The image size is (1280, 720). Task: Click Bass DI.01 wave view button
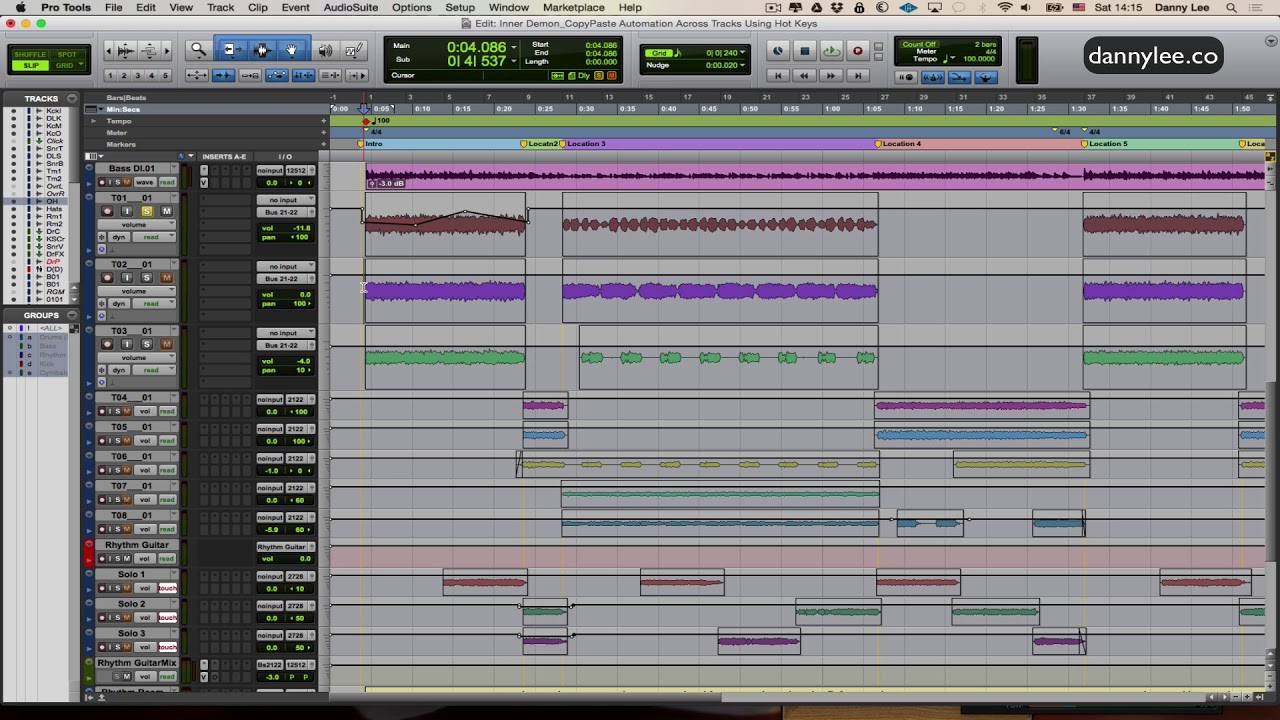145,182
